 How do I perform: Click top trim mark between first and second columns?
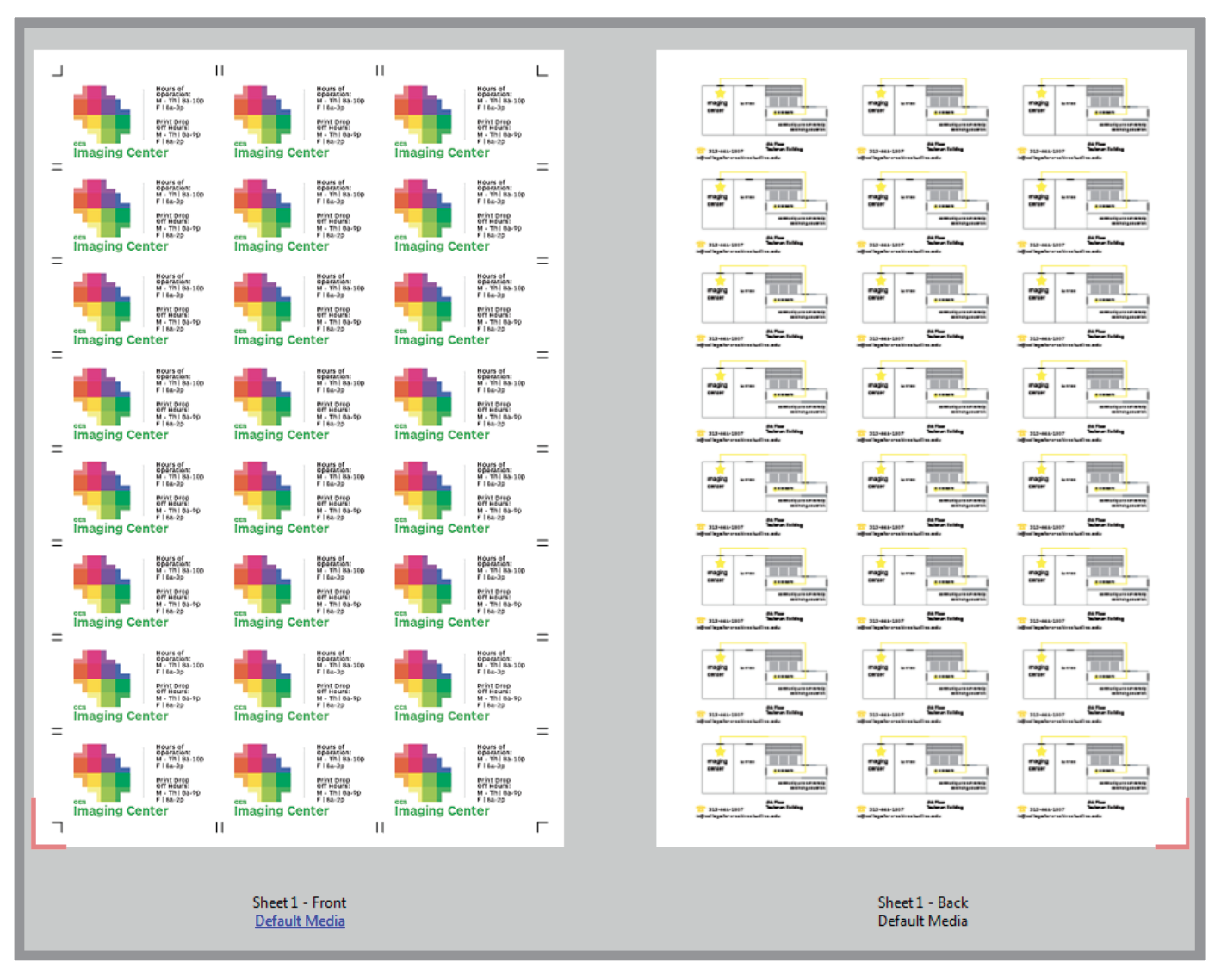pos(220,71)
